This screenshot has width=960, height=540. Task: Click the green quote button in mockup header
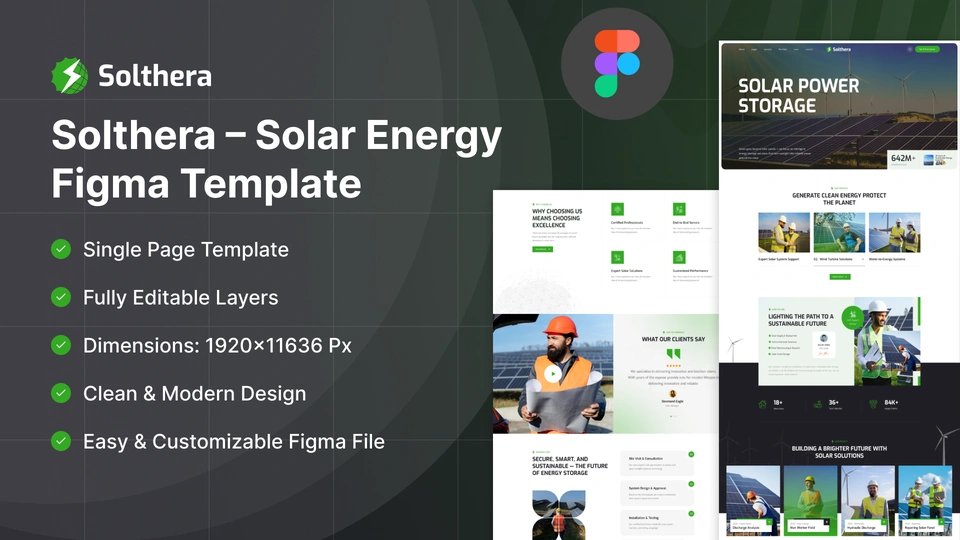[x=927, y=49]
